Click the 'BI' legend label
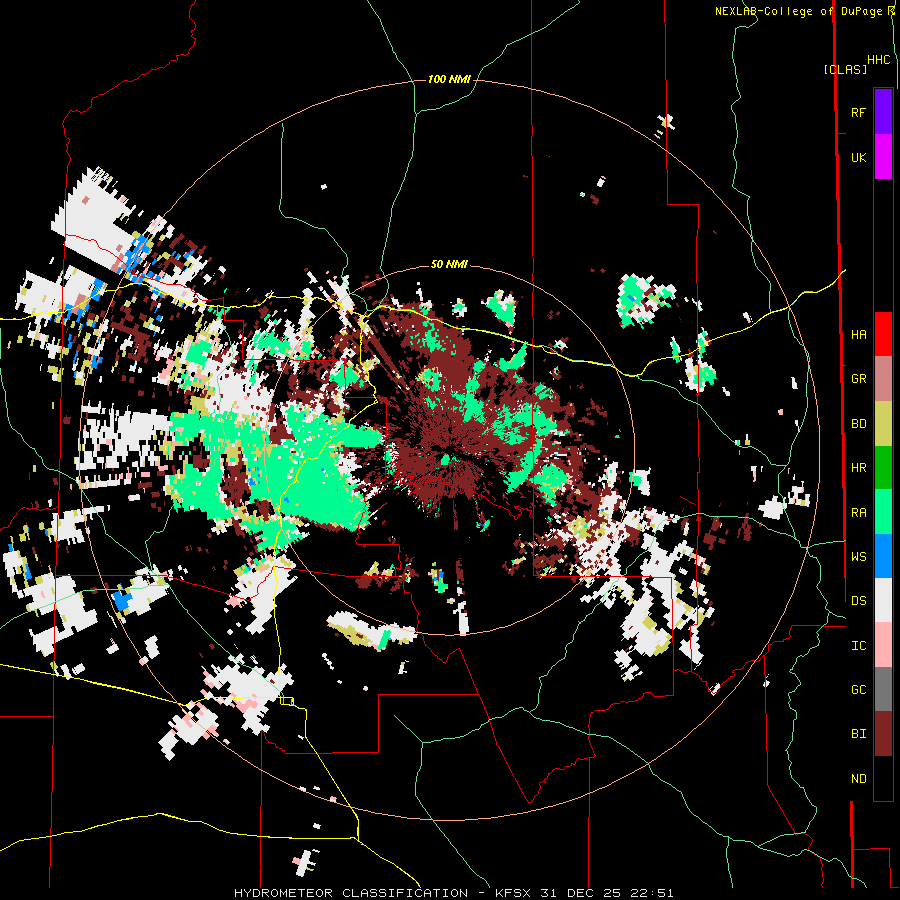Viewport: 900px width, 900px height. click(858, 734)
